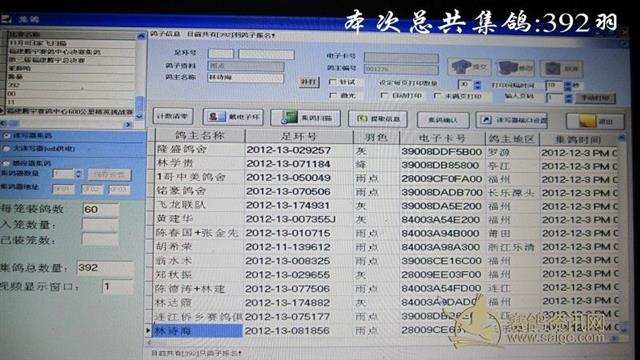640x360 pixels.
Task: Click the rightmost cancel icon button
Action: [x=562, y=69]
